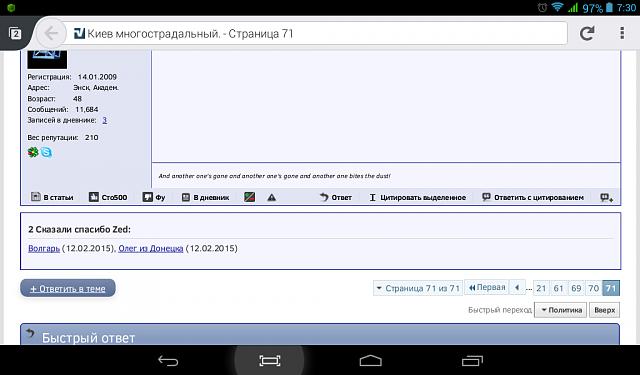Viewport: 640px width, 375px height.
Task: Click the Skype contact icon
Action: [x=47, y=152]
